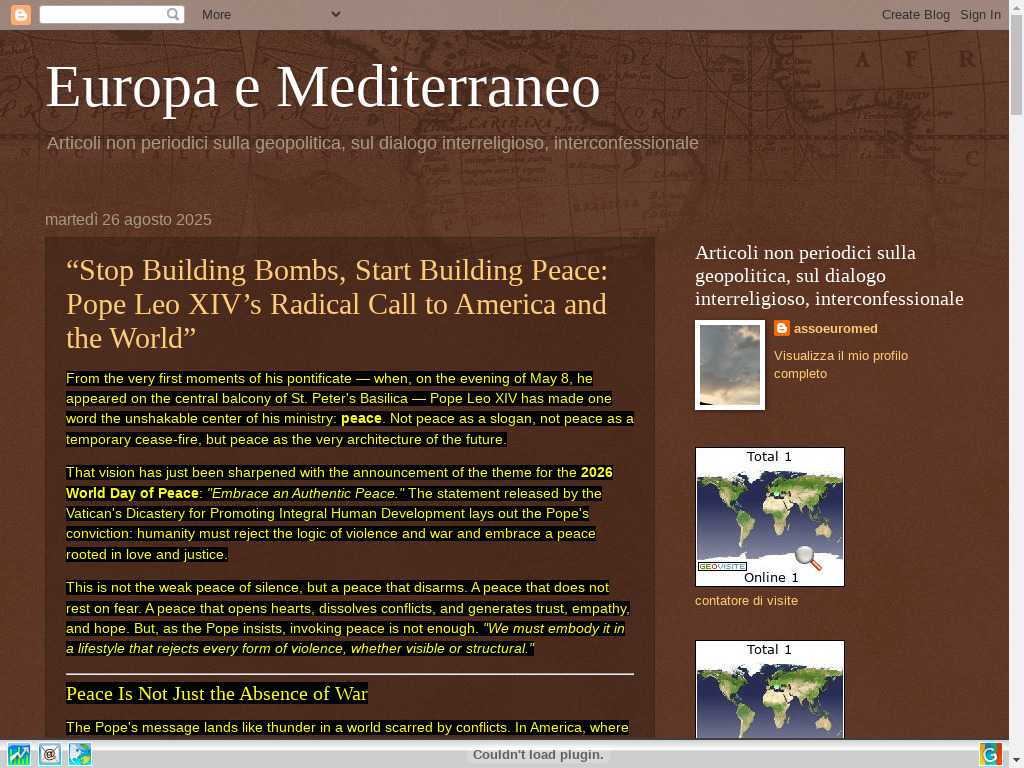Click the Create Blog link

(x=916, y=14)
